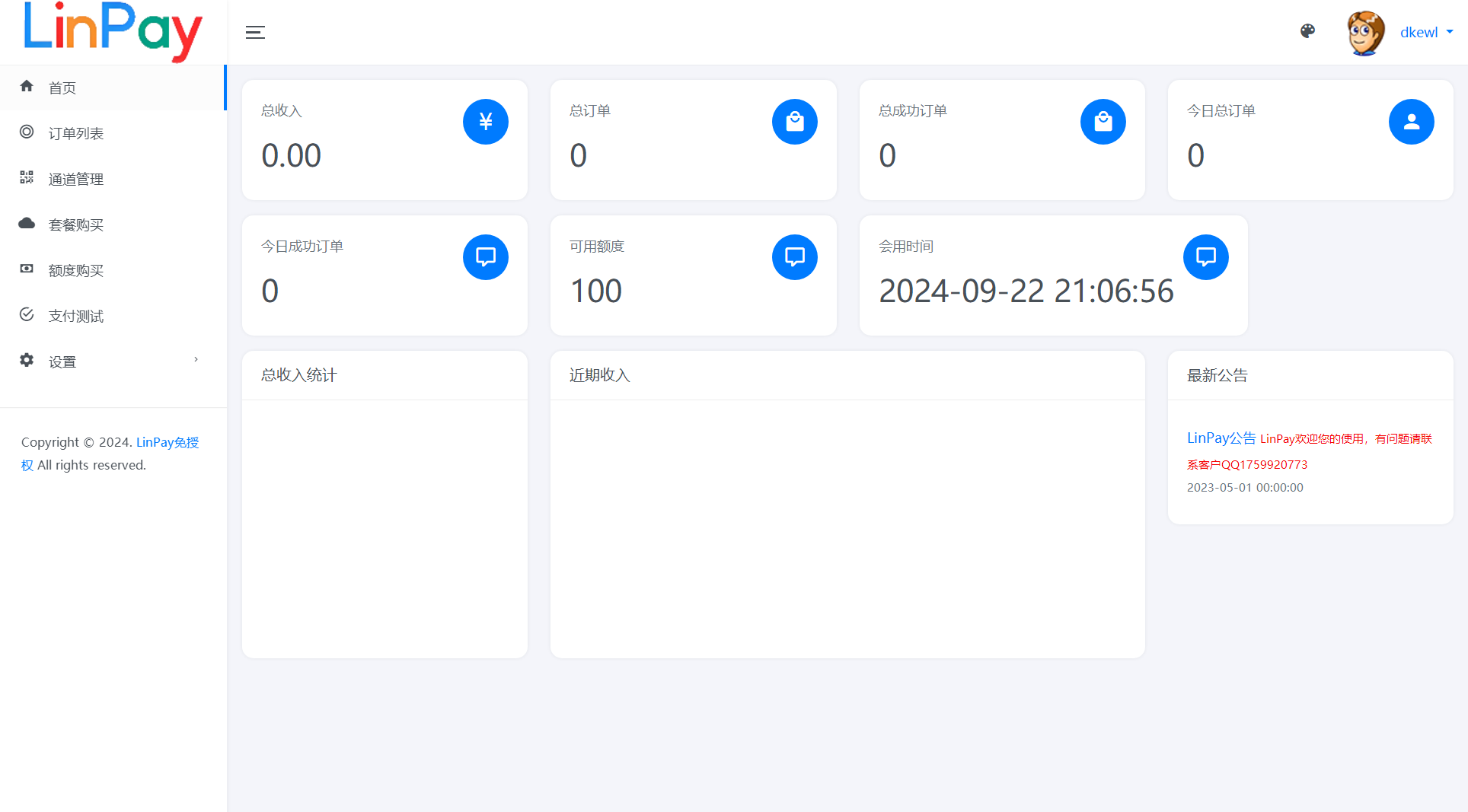Open the theme palette switcher
Screen dimensions: 1468x812
click(1307, 31)
